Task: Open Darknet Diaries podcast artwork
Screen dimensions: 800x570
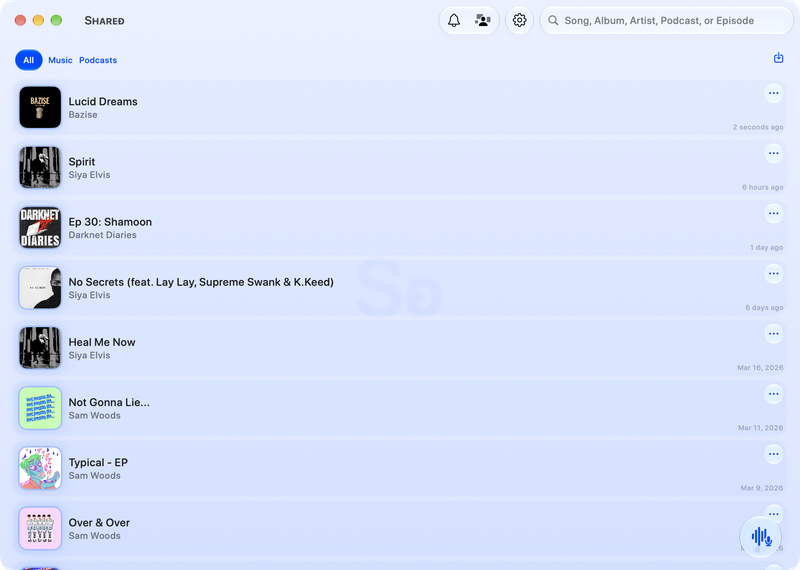Action: [x=40, y=228]
